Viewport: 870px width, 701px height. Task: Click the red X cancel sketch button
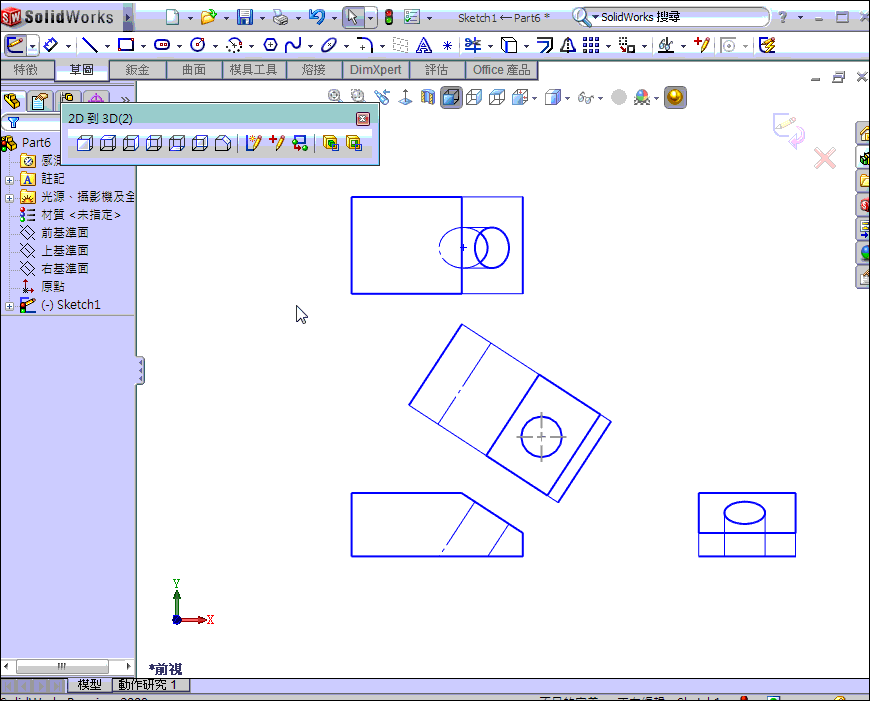[x=825, y=158]
